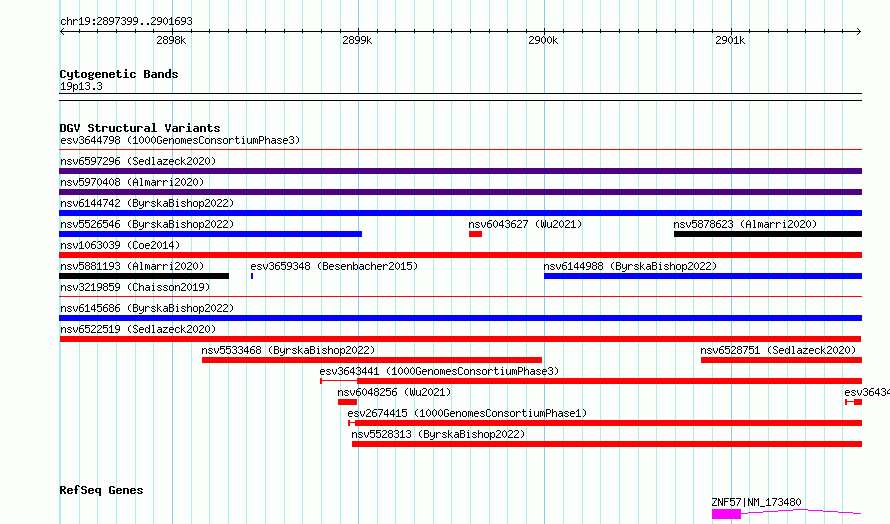890x524 pixels.
Task: Click the esv2674415 1000GenomesConsortiumPhase1 label
Action: [467, 413]
